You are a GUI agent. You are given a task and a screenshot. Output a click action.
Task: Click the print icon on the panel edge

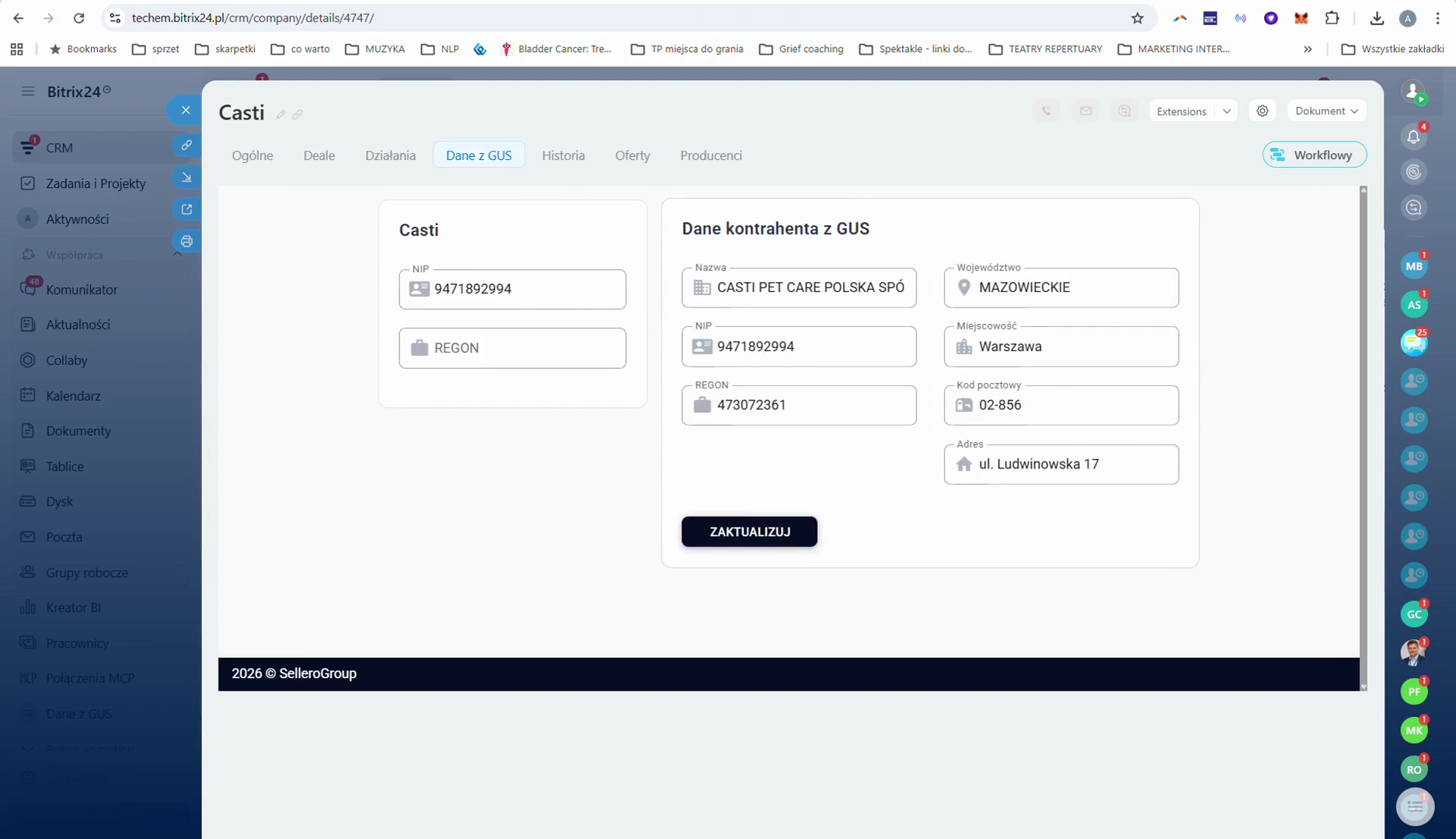[186, 241]
